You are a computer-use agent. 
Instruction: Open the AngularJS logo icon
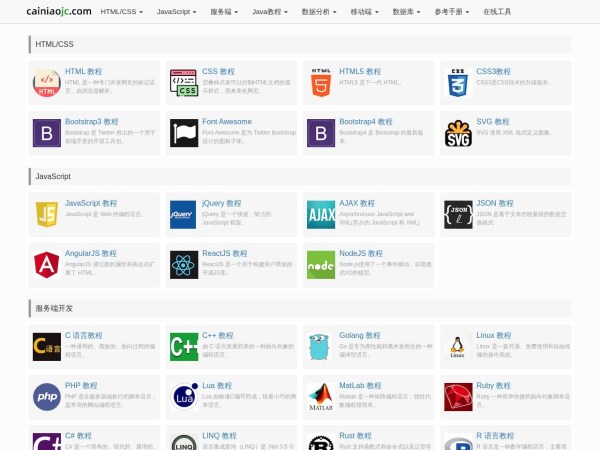pyautogui.click(x=46, y=265)
